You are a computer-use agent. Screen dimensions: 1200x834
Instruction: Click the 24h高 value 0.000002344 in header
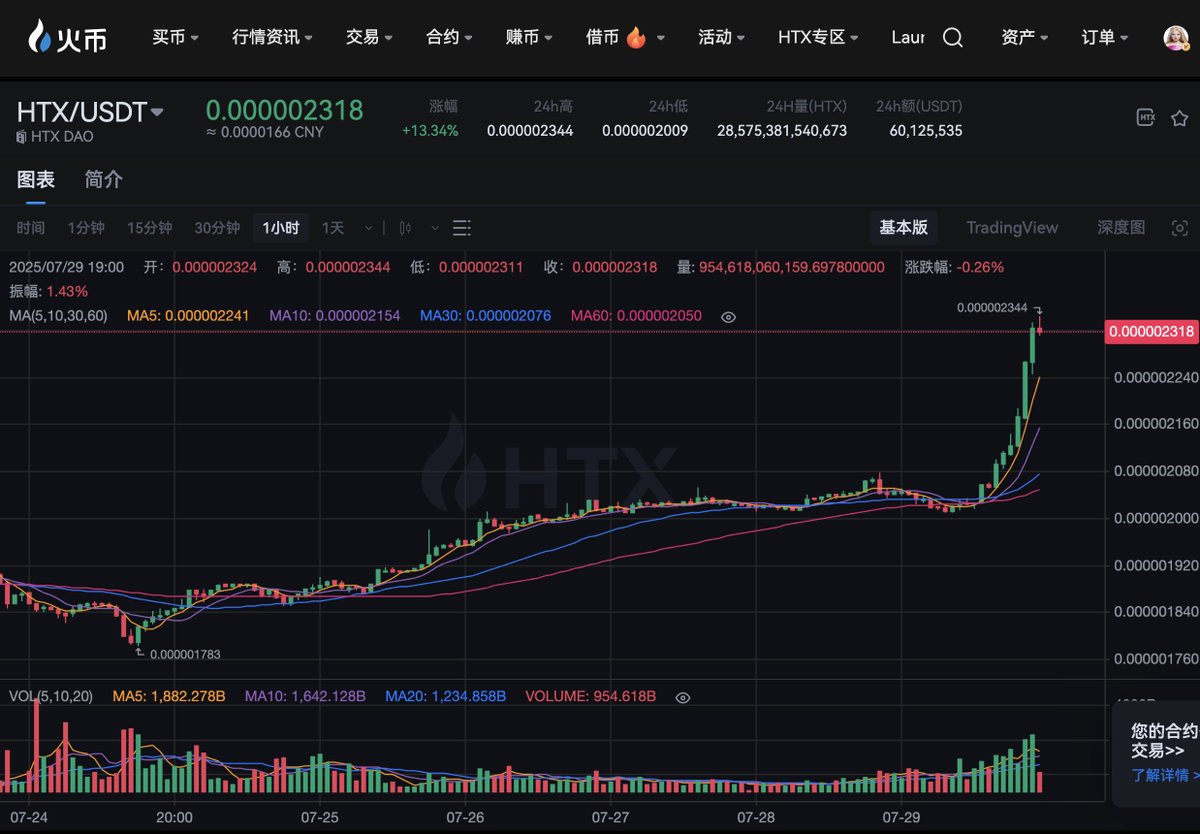point(530,131)
